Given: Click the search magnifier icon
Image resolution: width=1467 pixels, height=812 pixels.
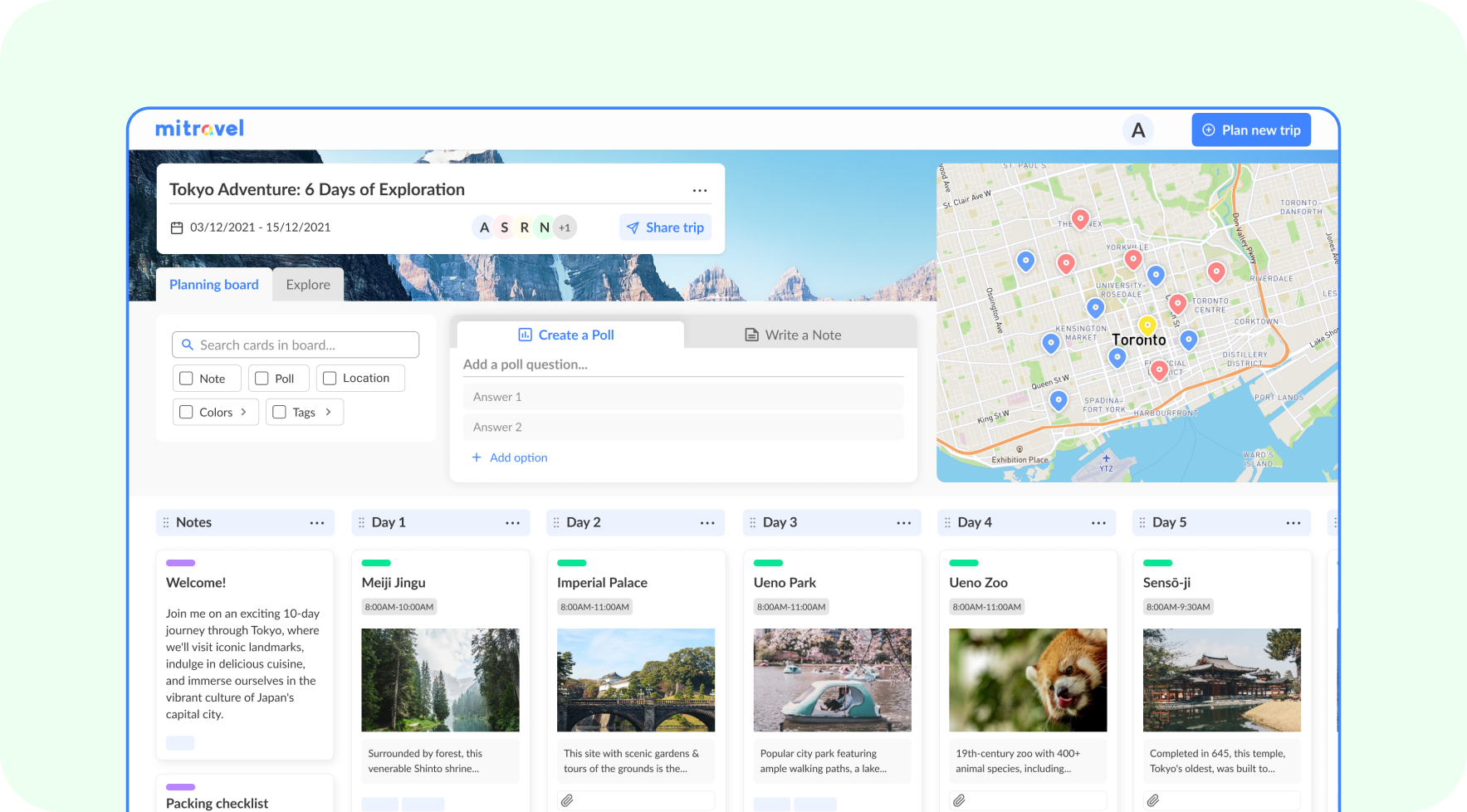Looking at the screenshot, I should [x=188, y=345].
